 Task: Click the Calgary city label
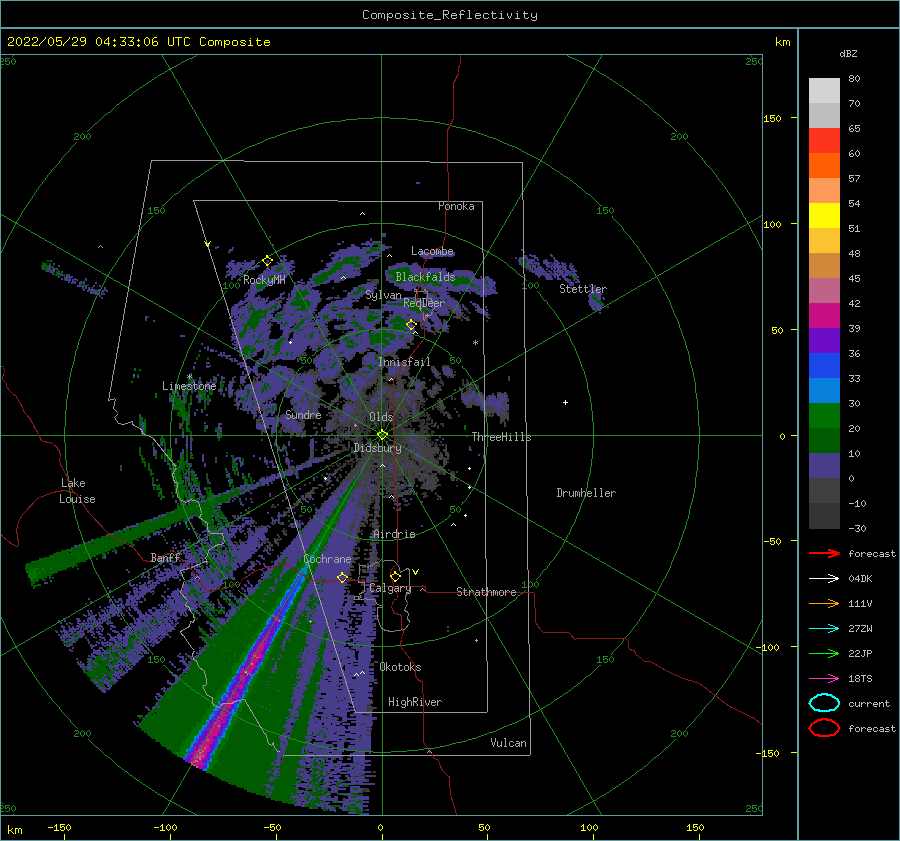pos(390,588)
